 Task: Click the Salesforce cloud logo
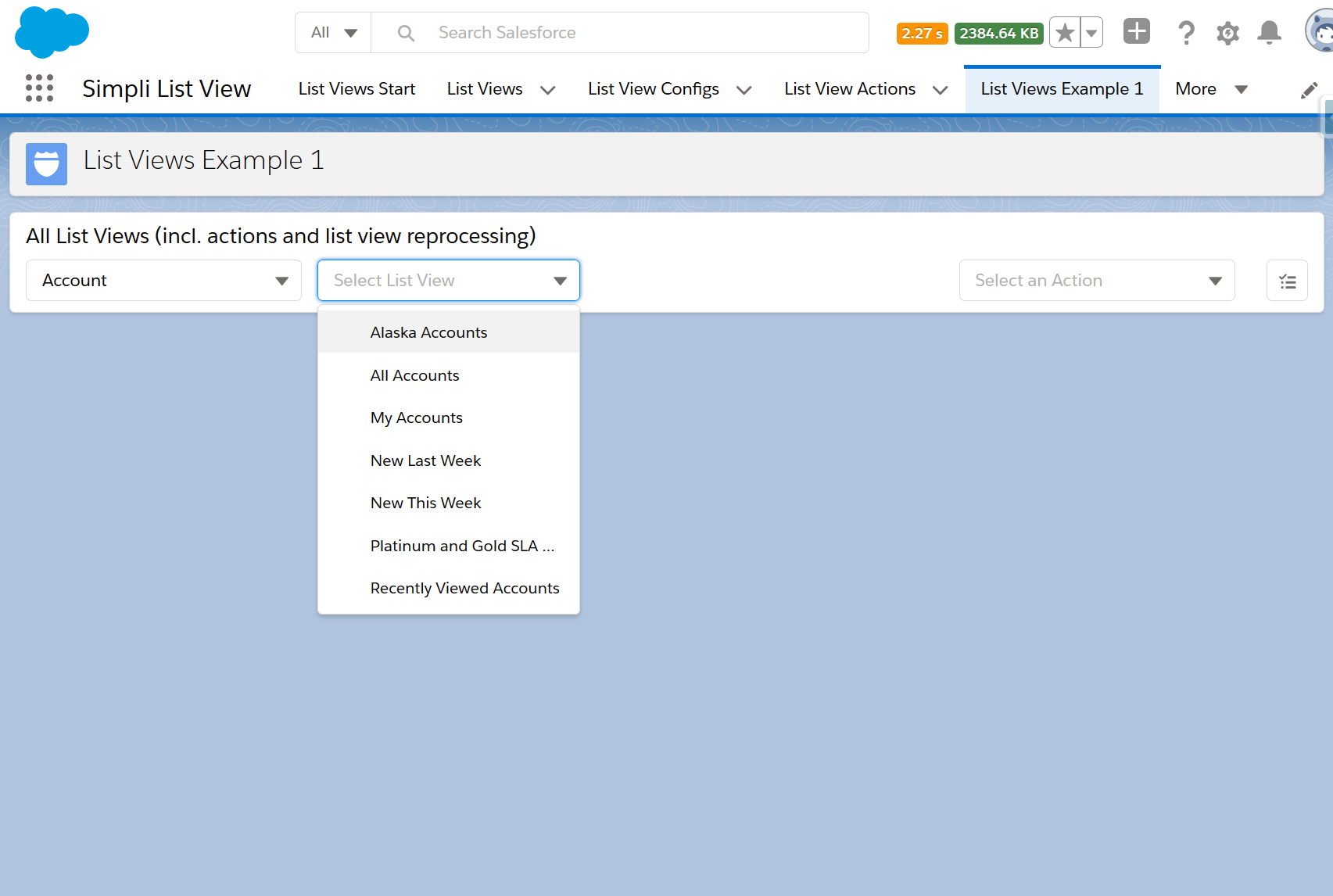(52, 32)
